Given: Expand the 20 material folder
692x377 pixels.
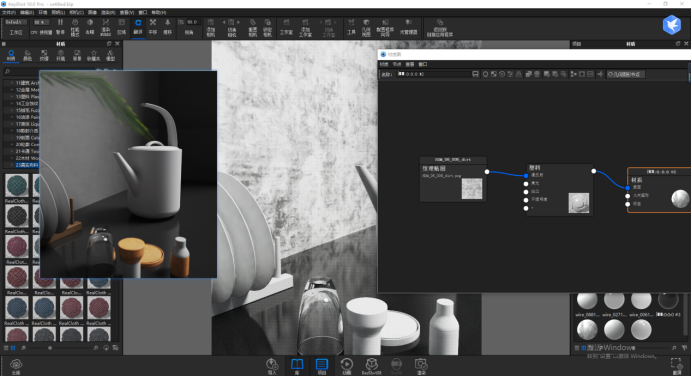Looking at the screenshot, I should [x=12, y=144].
